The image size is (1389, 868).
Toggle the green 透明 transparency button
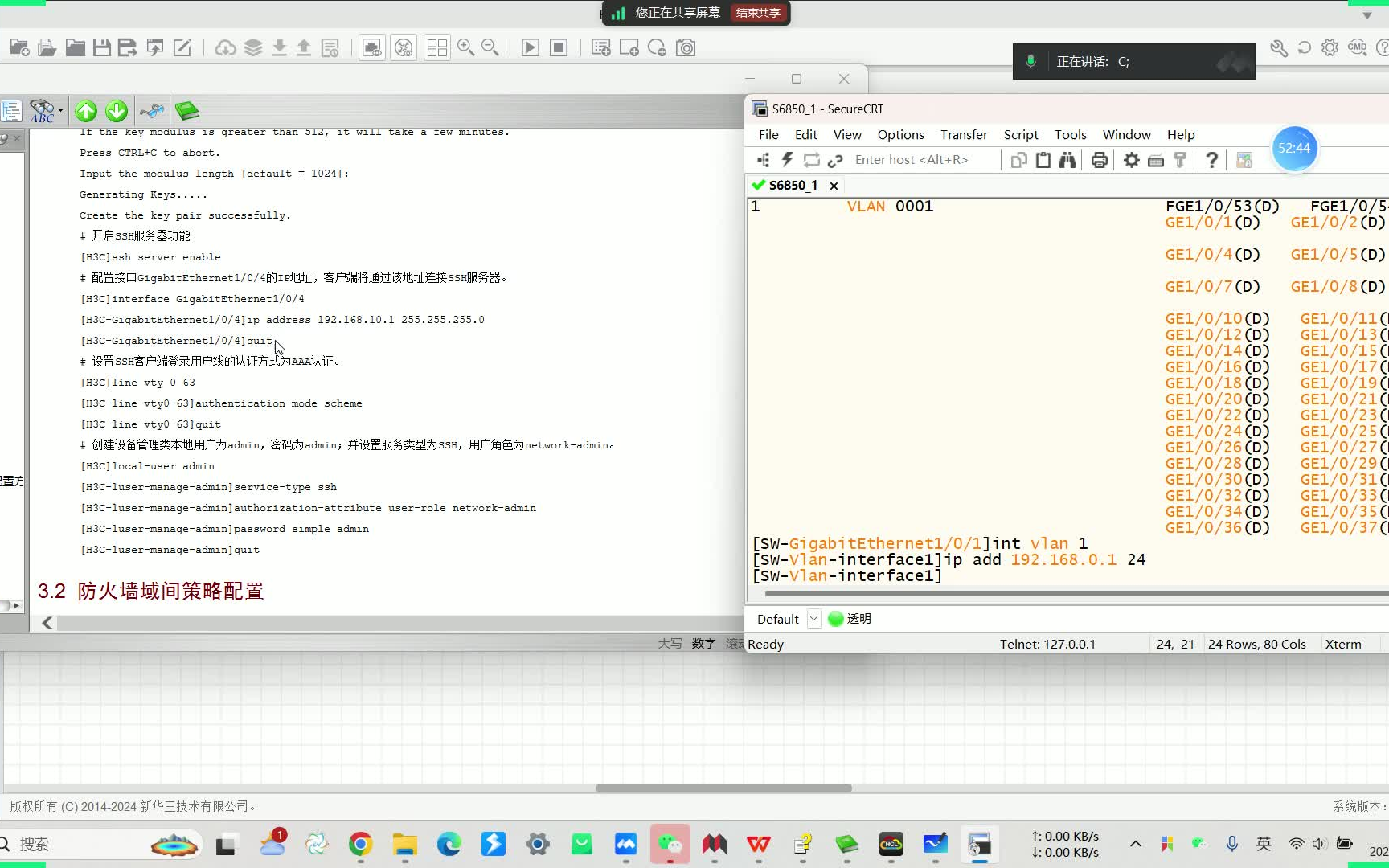tap(850, 619)
